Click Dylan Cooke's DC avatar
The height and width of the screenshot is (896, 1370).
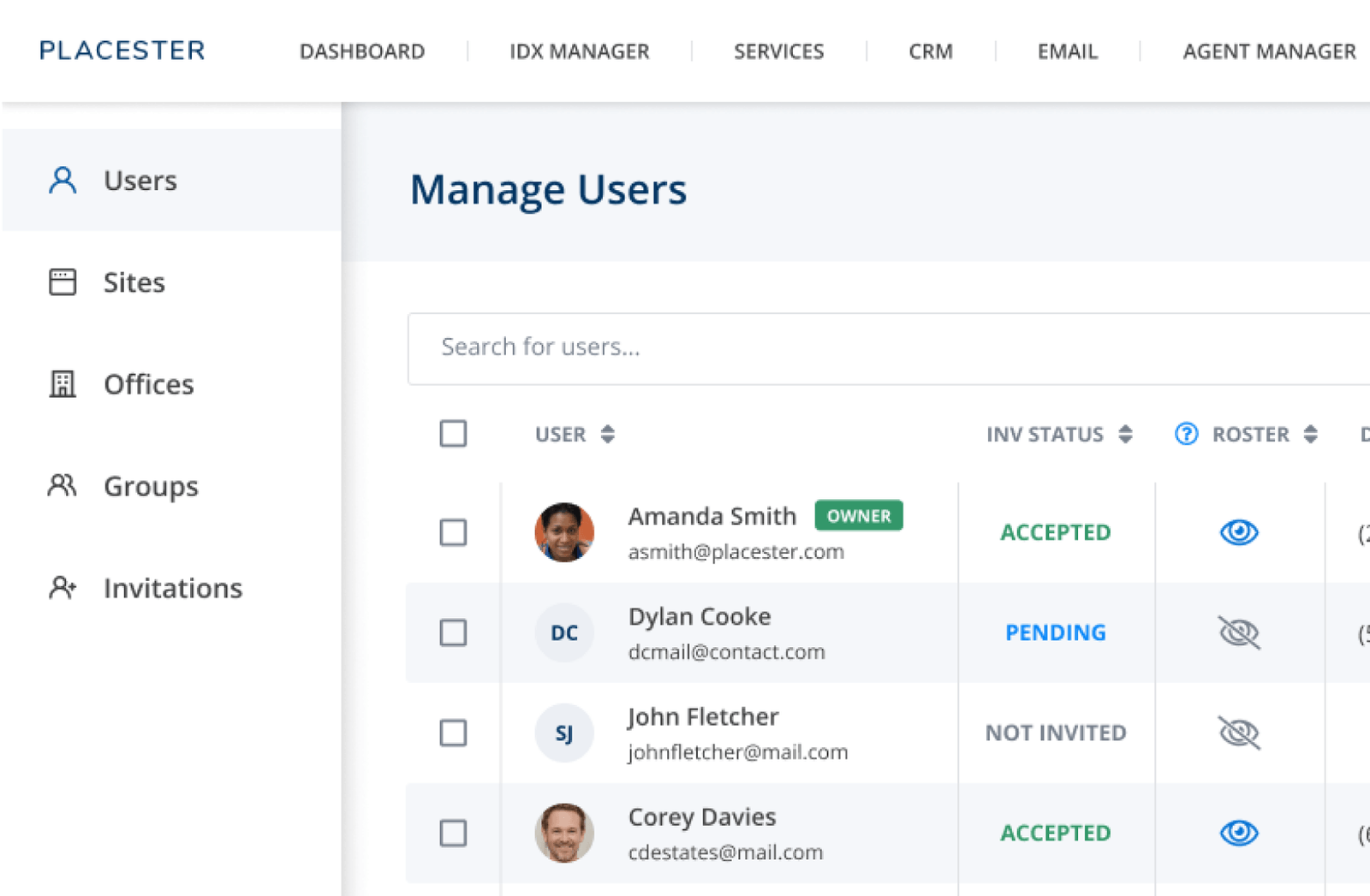[563, 633]
